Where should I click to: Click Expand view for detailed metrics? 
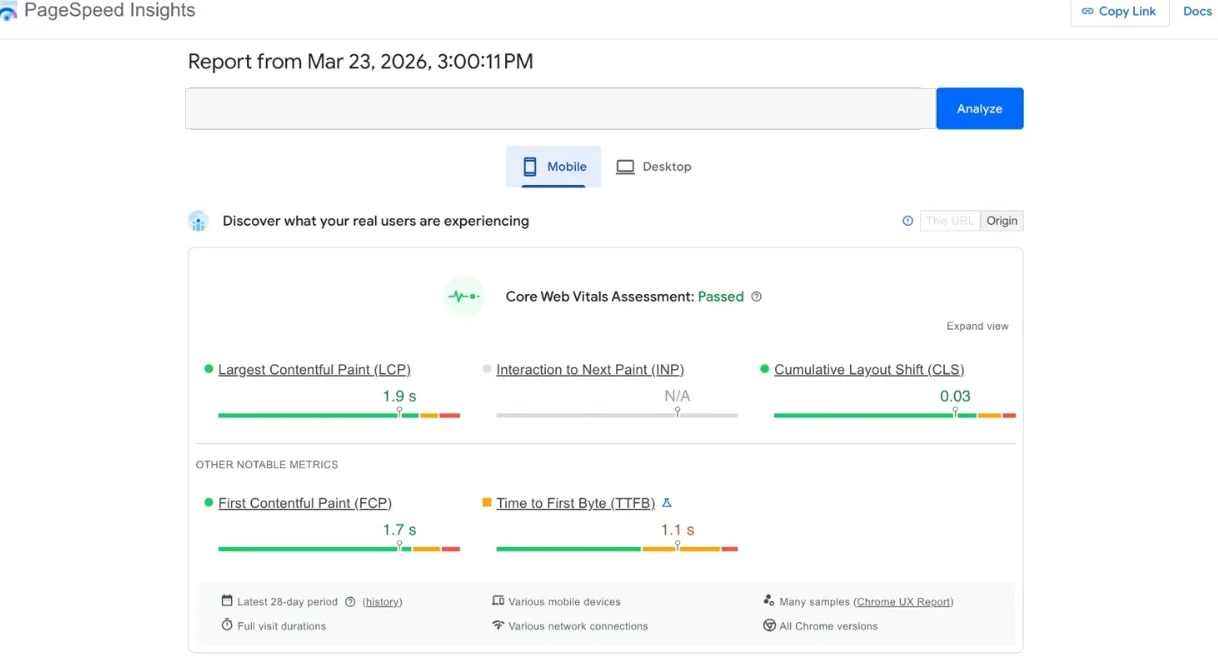click(x=977, y=326)
